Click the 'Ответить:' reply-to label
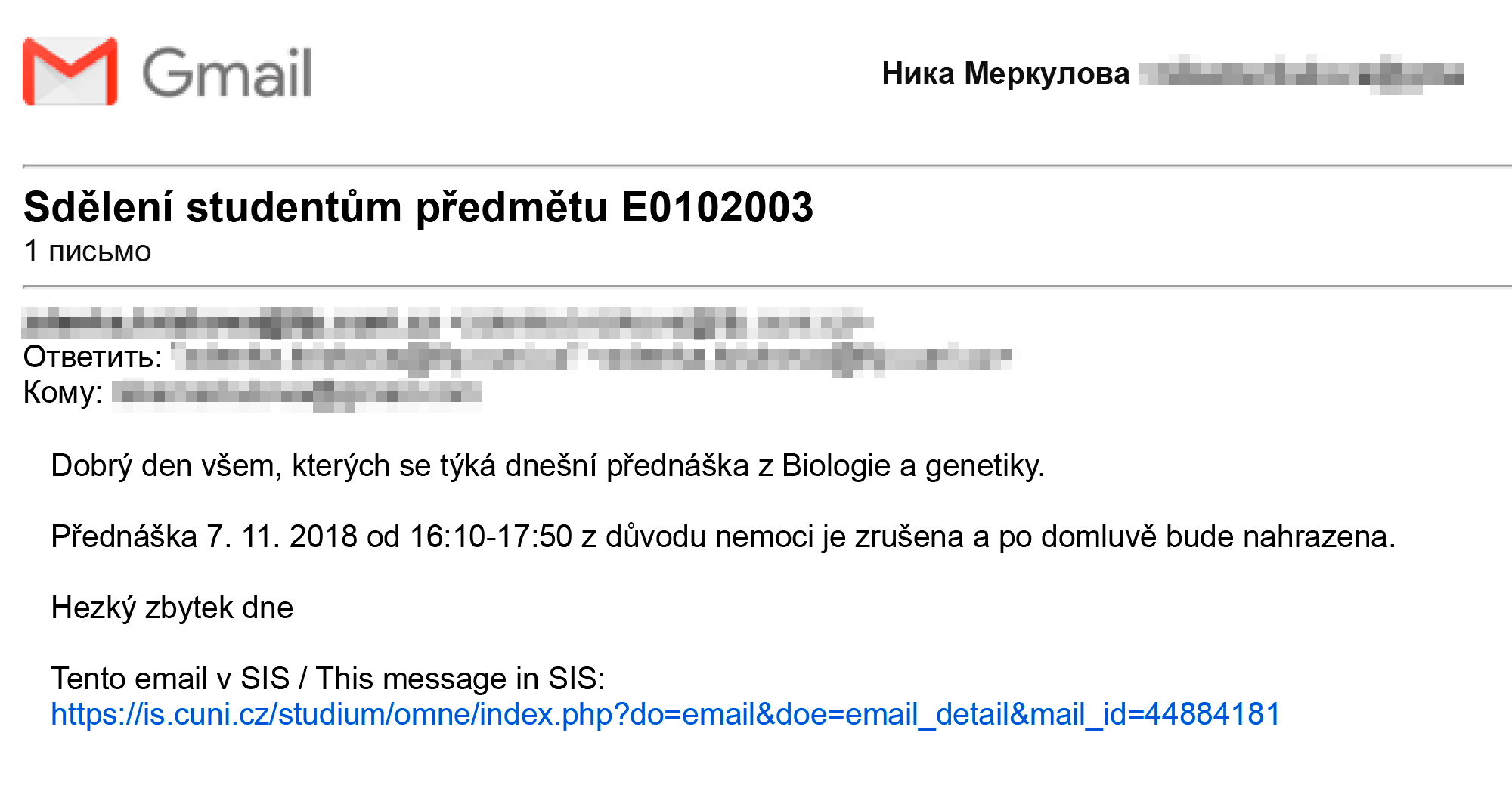The width and height of the screenshot is (1512, 807). pos(93,357)
